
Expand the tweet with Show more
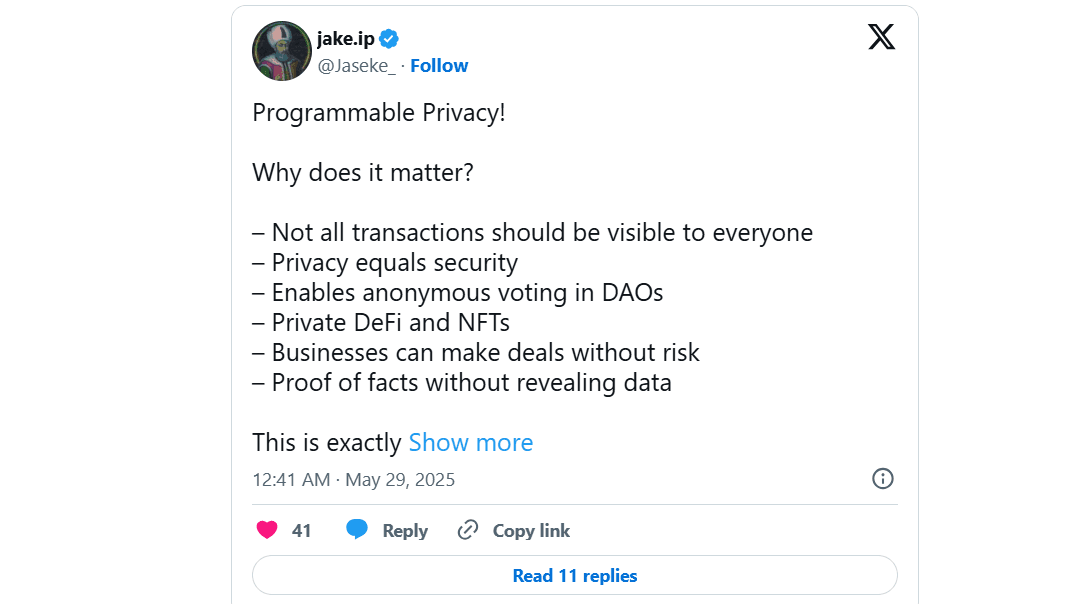471,443
